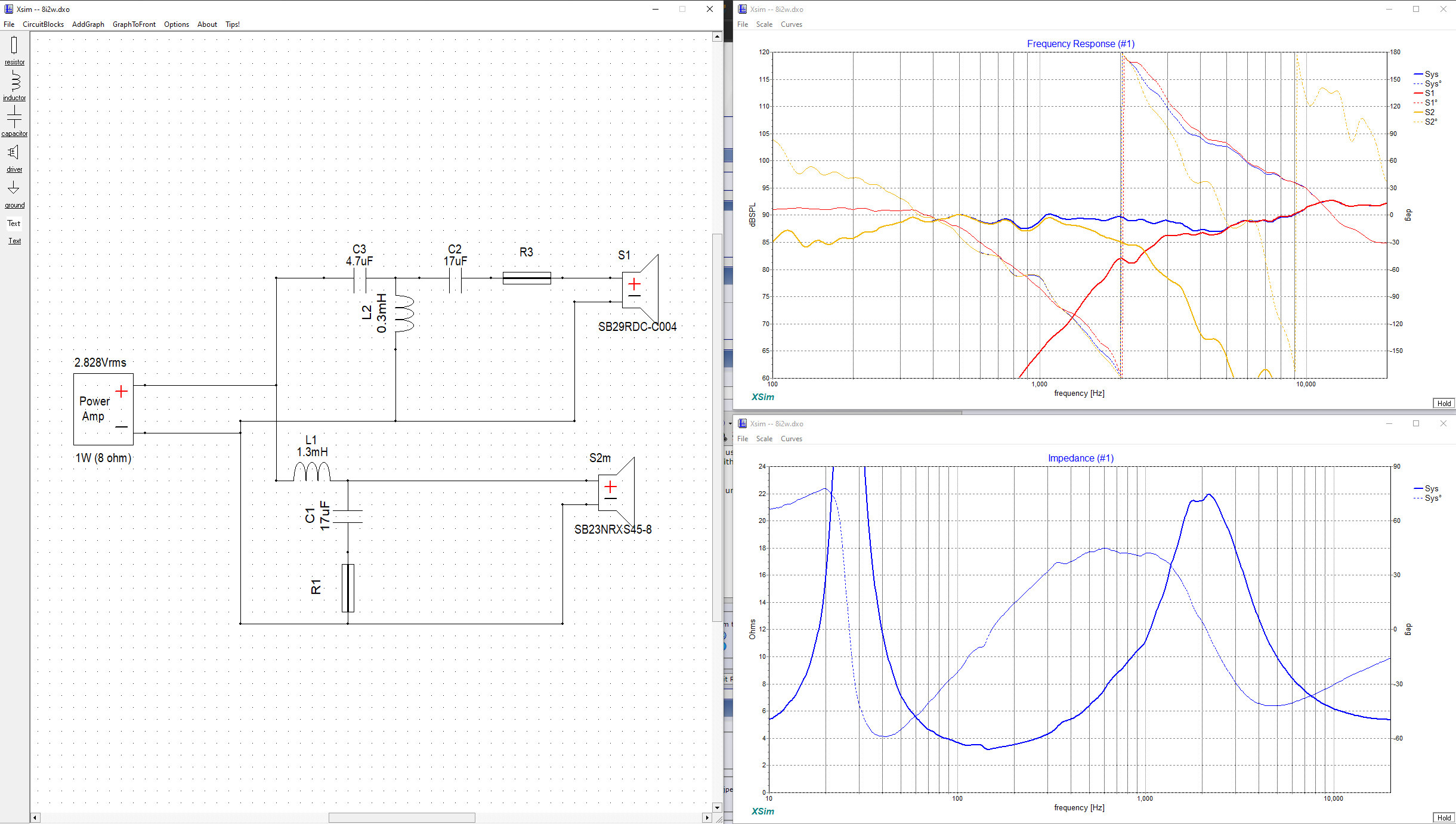
Task: Open Scale menu in Impedance window
Action: pos(764,439)
